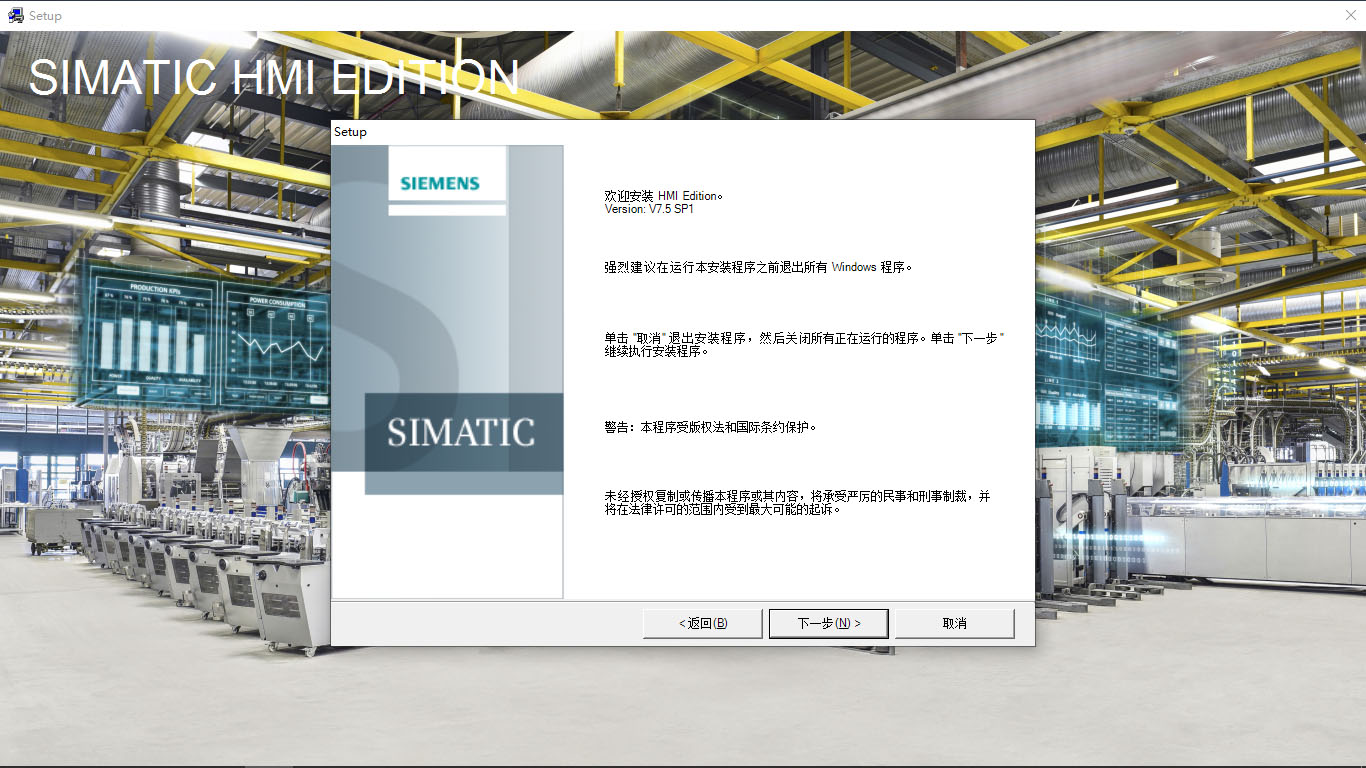This screenshot has width=1366, height=768.
Task: Click the inner dialog's Setup title
Action: [x=350, y=132]
